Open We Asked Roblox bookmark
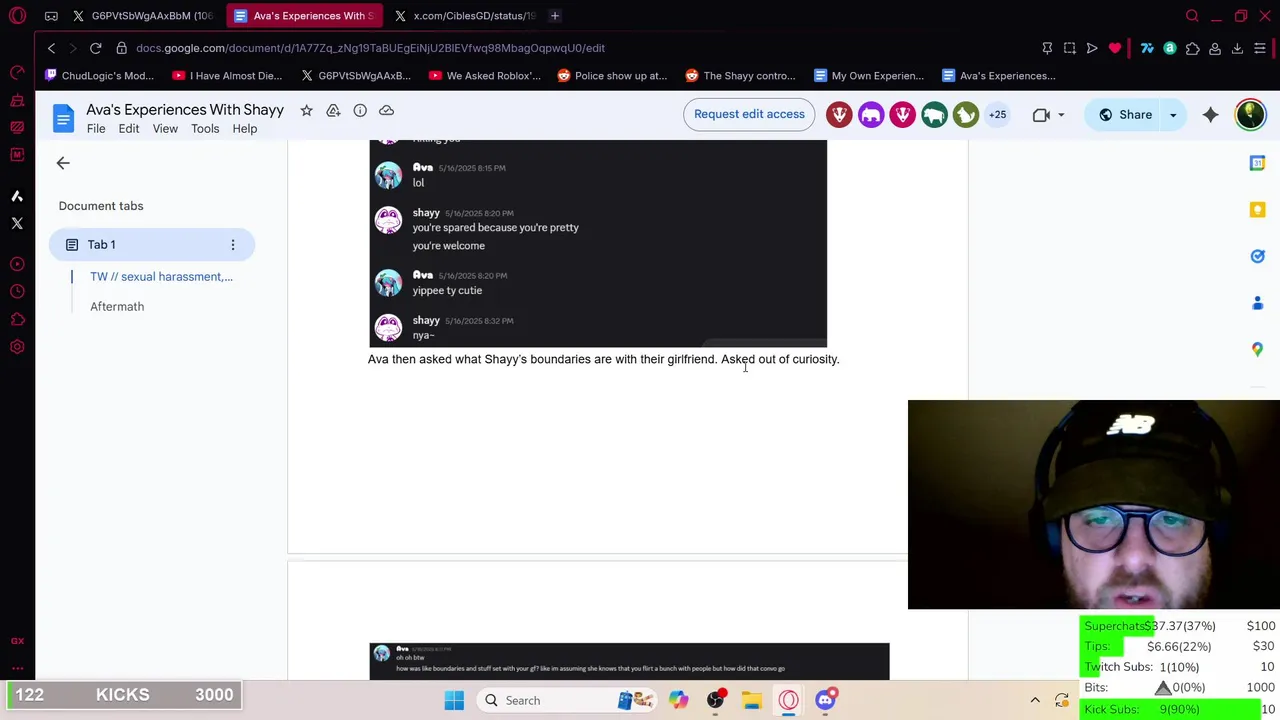 [484, 76]
